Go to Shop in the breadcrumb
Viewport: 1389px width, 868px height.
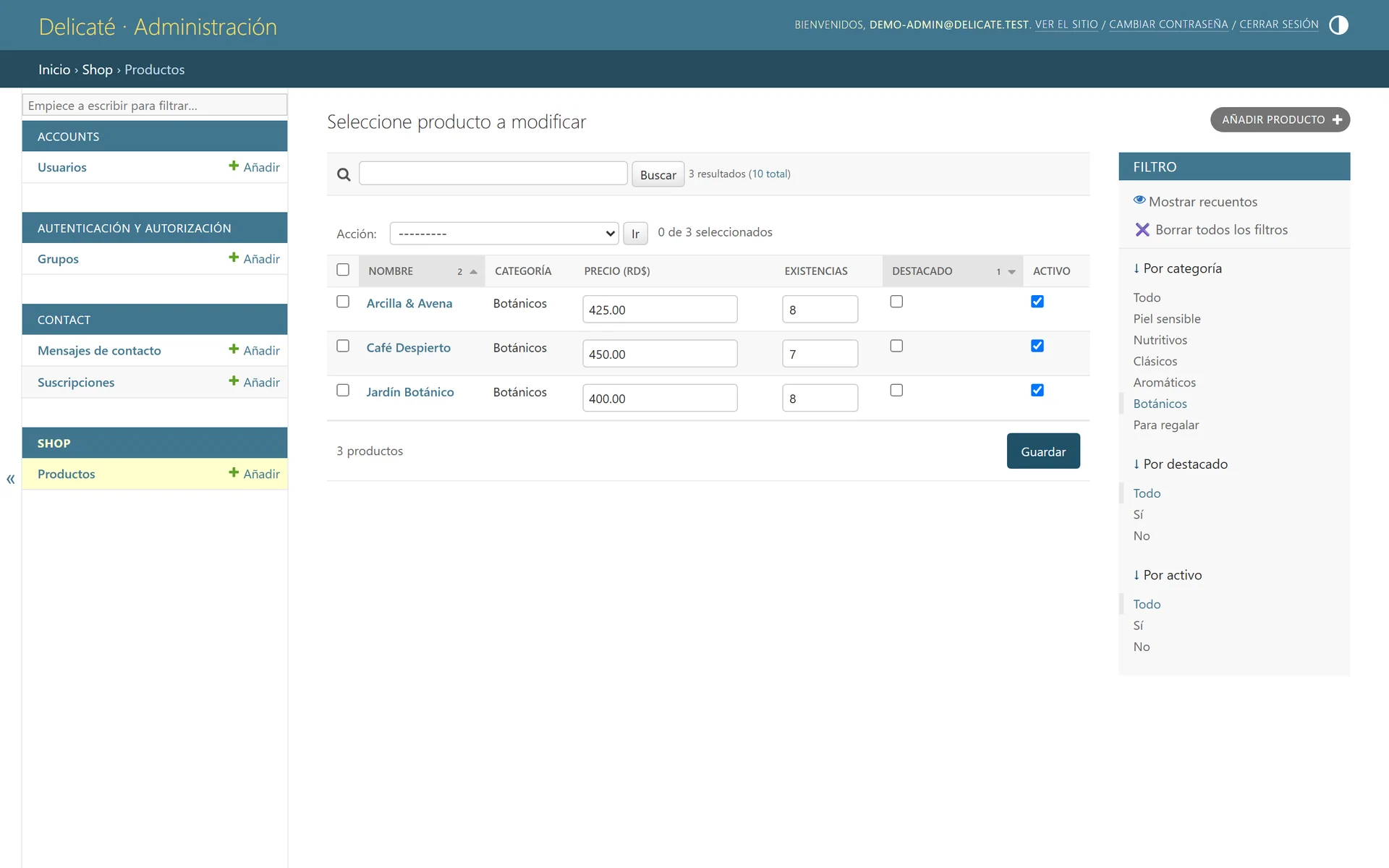click(97, 69)
